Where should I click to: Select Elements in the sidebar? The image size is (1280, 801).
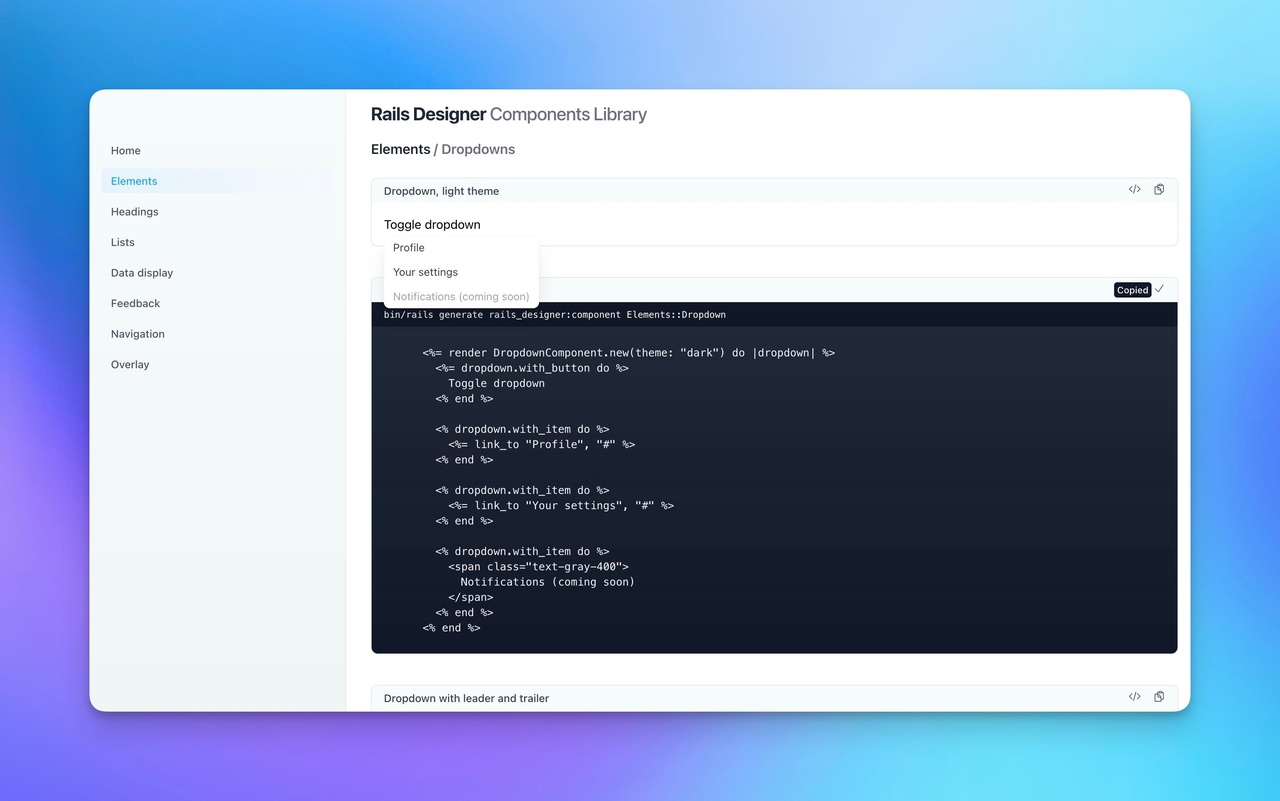coord(133,181)
